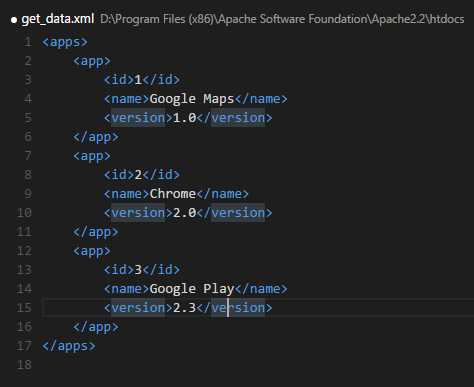Screen dimensions: 474x387
Task: Click the opening <apps> tag on line 1
Action: [x=65, y=42]
